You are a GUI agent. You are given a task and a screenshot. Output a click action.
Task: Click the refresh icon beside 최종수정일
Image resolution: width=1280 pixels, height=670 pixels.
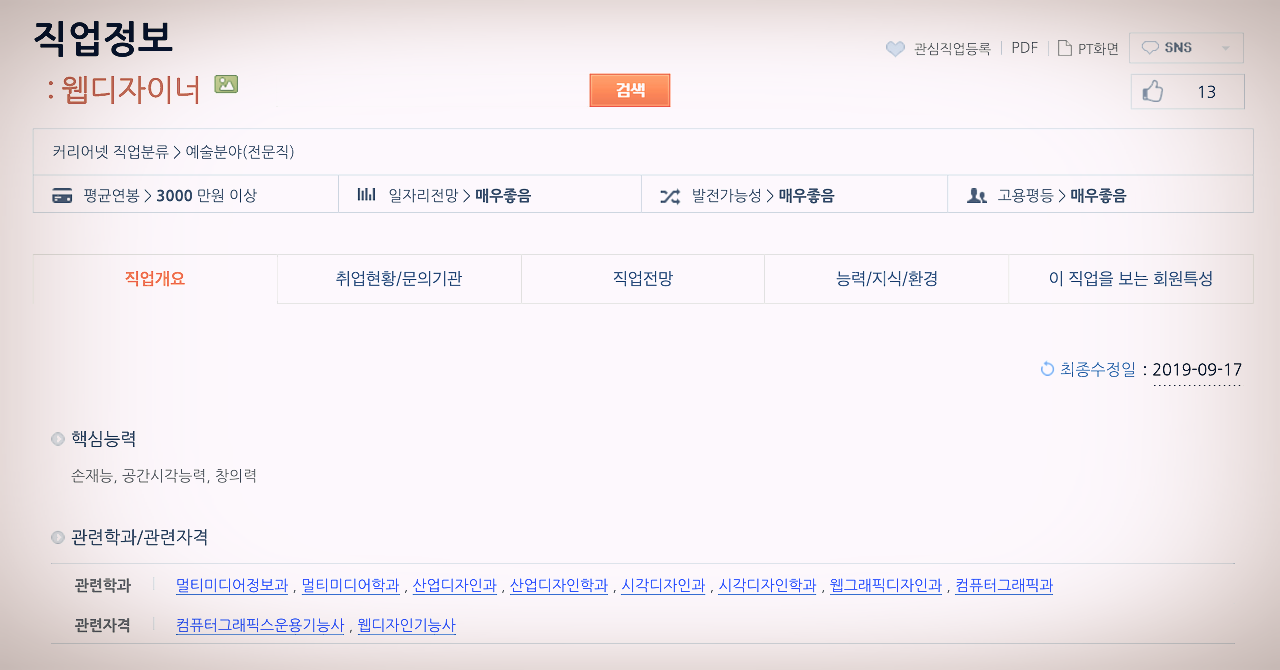click(x=1047, y=368)
